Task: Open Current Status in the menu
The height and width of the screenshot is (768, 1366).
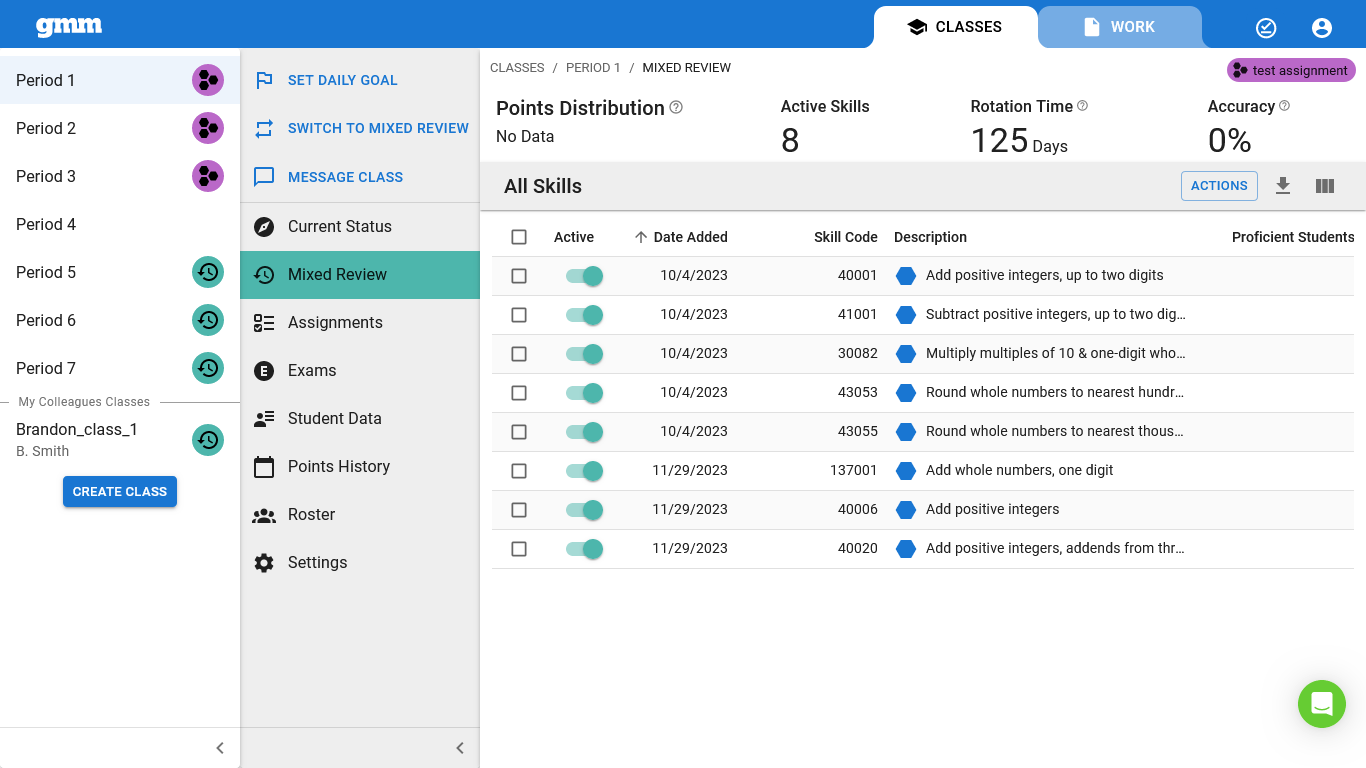Action: [x=360, y=226]
